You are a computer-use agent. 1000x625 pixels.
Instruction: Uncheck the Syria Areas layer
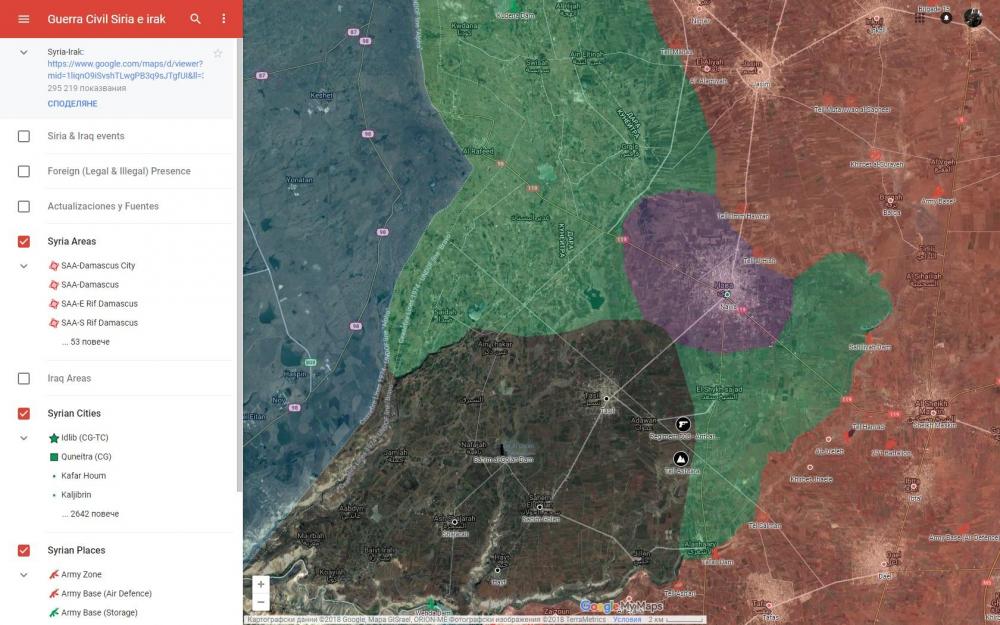[24, 241]
